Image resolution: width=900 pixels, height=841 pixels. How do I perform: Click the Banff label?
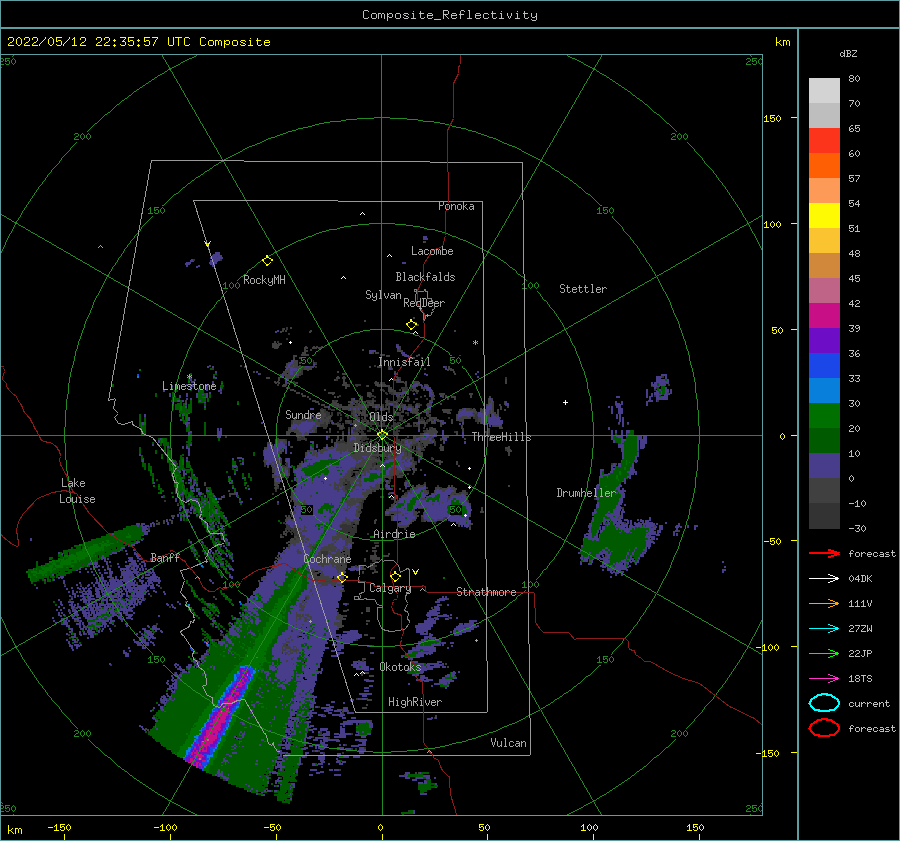(x=165, y=557)
